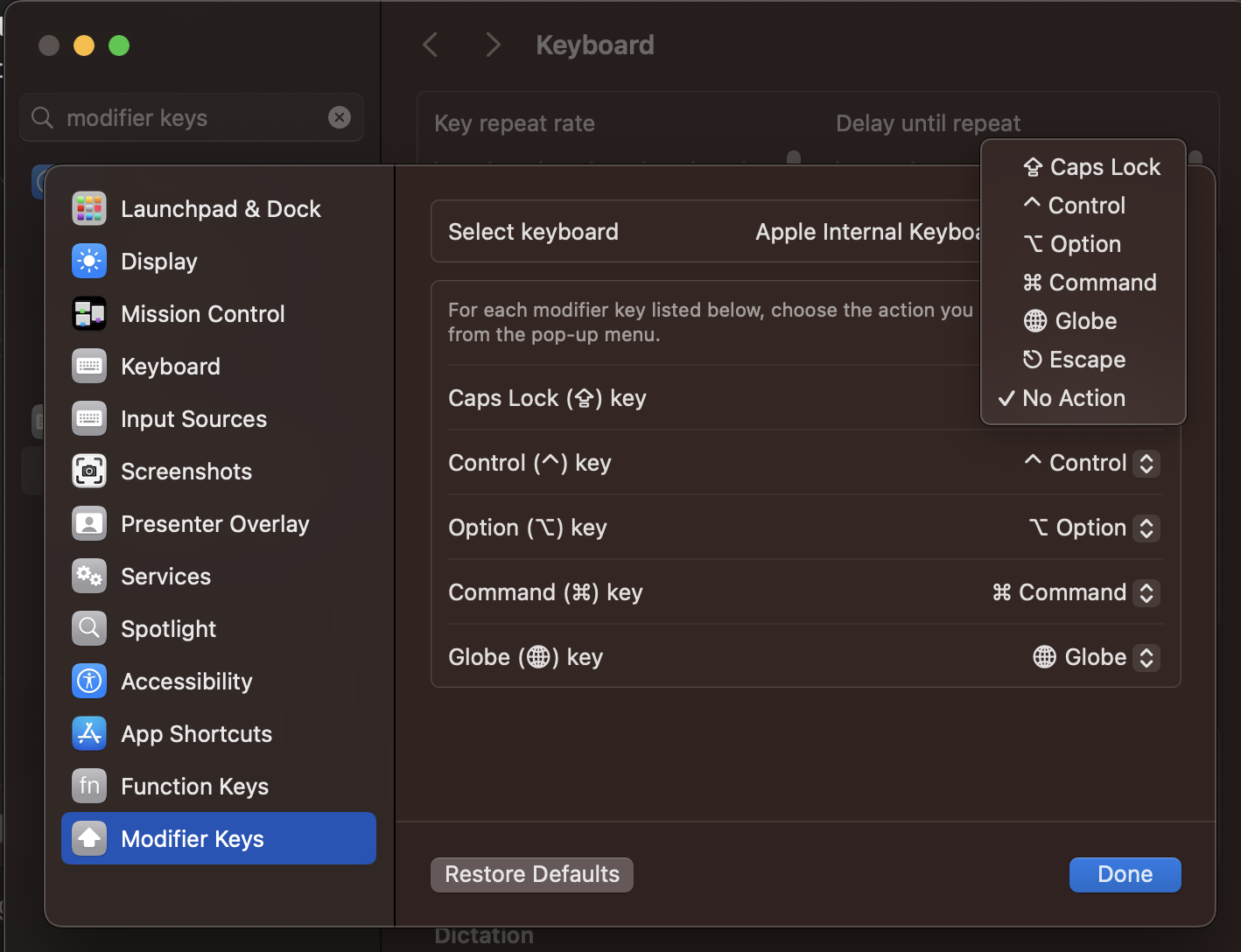Open Services settings
1241x952 pixels.
click(x=165, y=576)
